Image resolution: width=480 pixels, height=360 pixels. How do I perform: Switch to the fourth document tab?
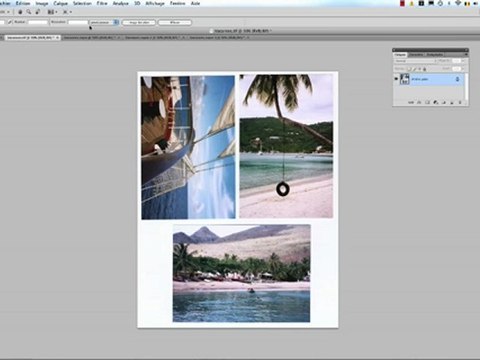218,38
